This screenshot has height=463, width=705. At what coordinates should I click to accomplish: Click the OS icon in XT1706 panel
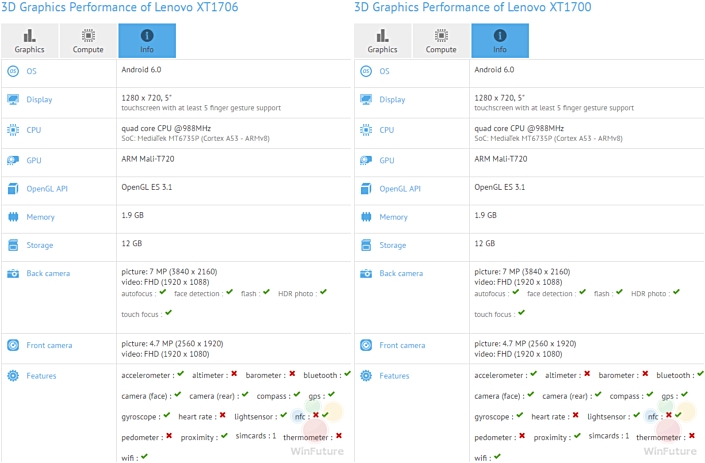pyautogui.click(x=13, y=71)
